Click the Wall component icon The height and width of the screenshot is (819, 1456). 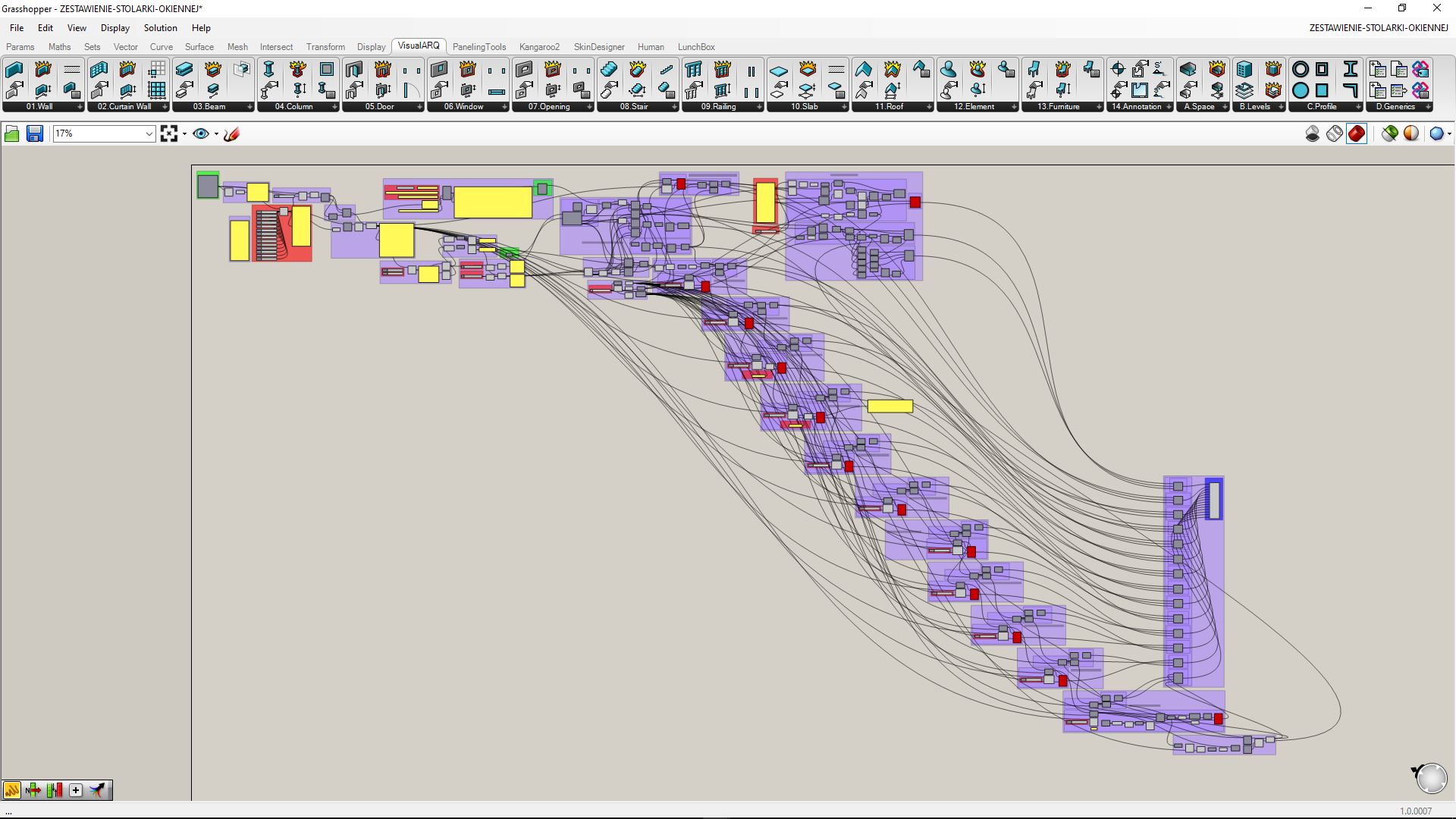(x=14, y=71)
